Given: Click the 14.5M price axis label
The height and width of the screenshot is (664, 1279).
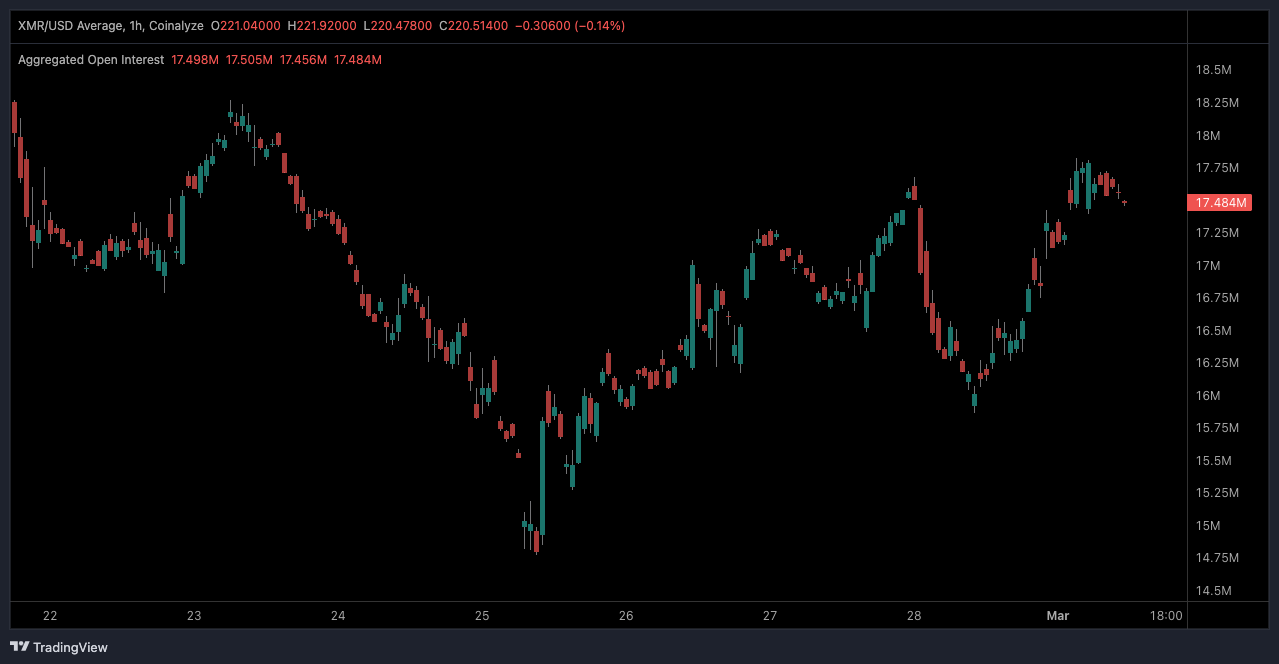Looking at the screenshot, I should (1213, 591).
